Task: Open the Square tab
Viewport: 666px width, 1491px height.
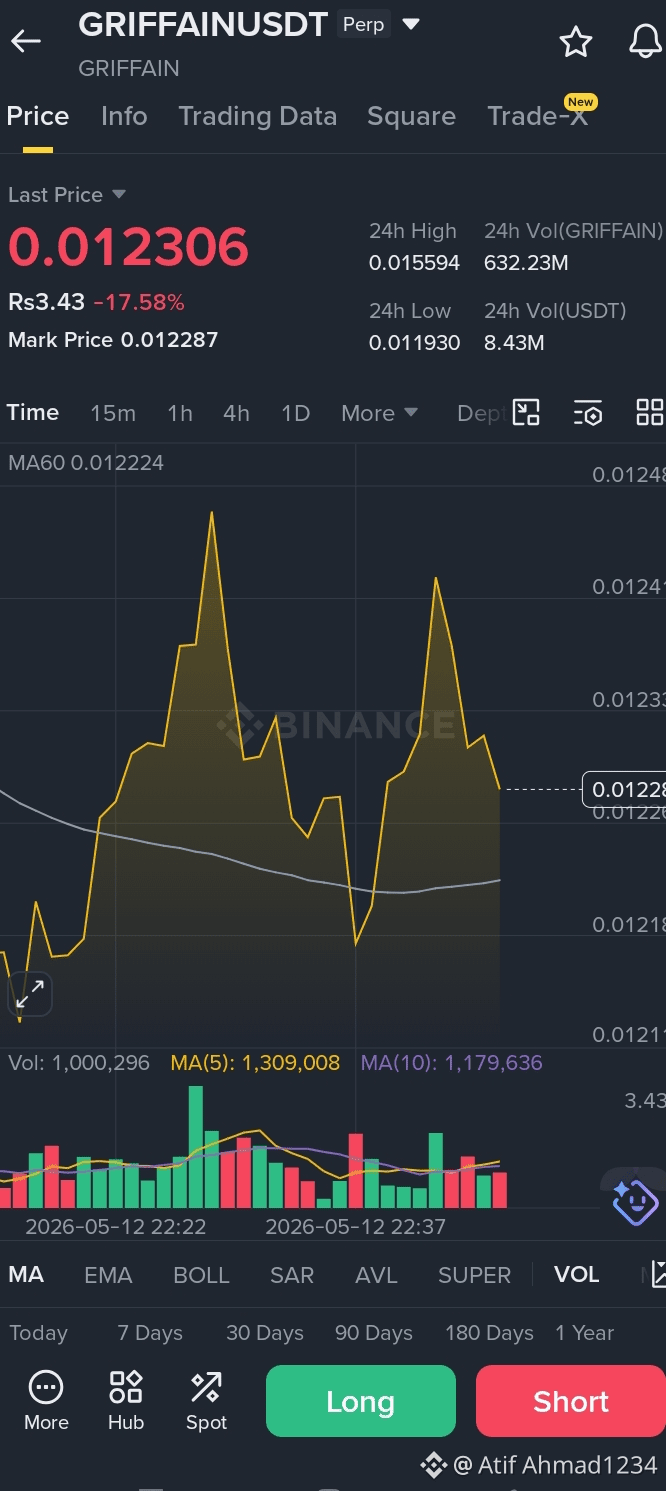Action: [411, 116]
